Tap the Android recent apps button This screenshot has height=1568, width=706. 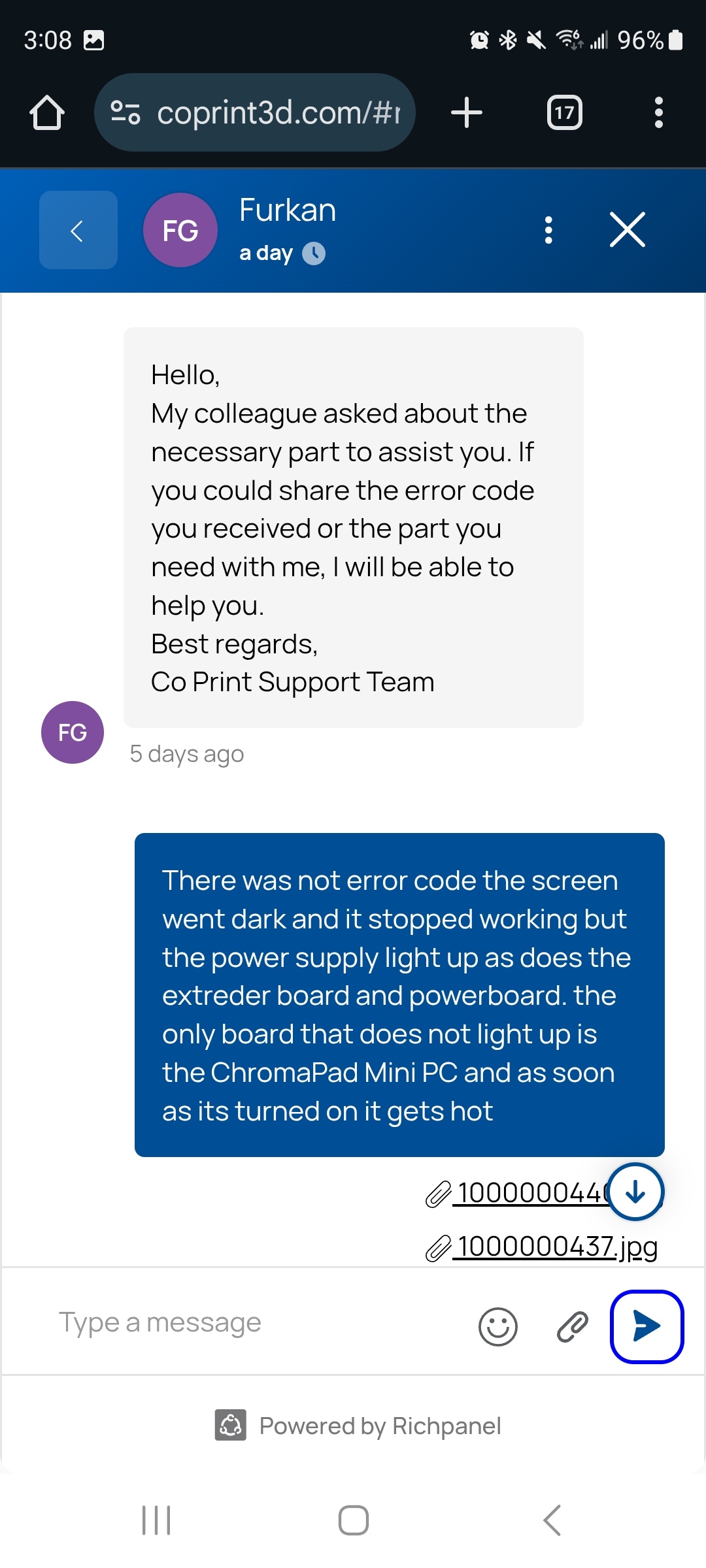tap(156, 1520)
